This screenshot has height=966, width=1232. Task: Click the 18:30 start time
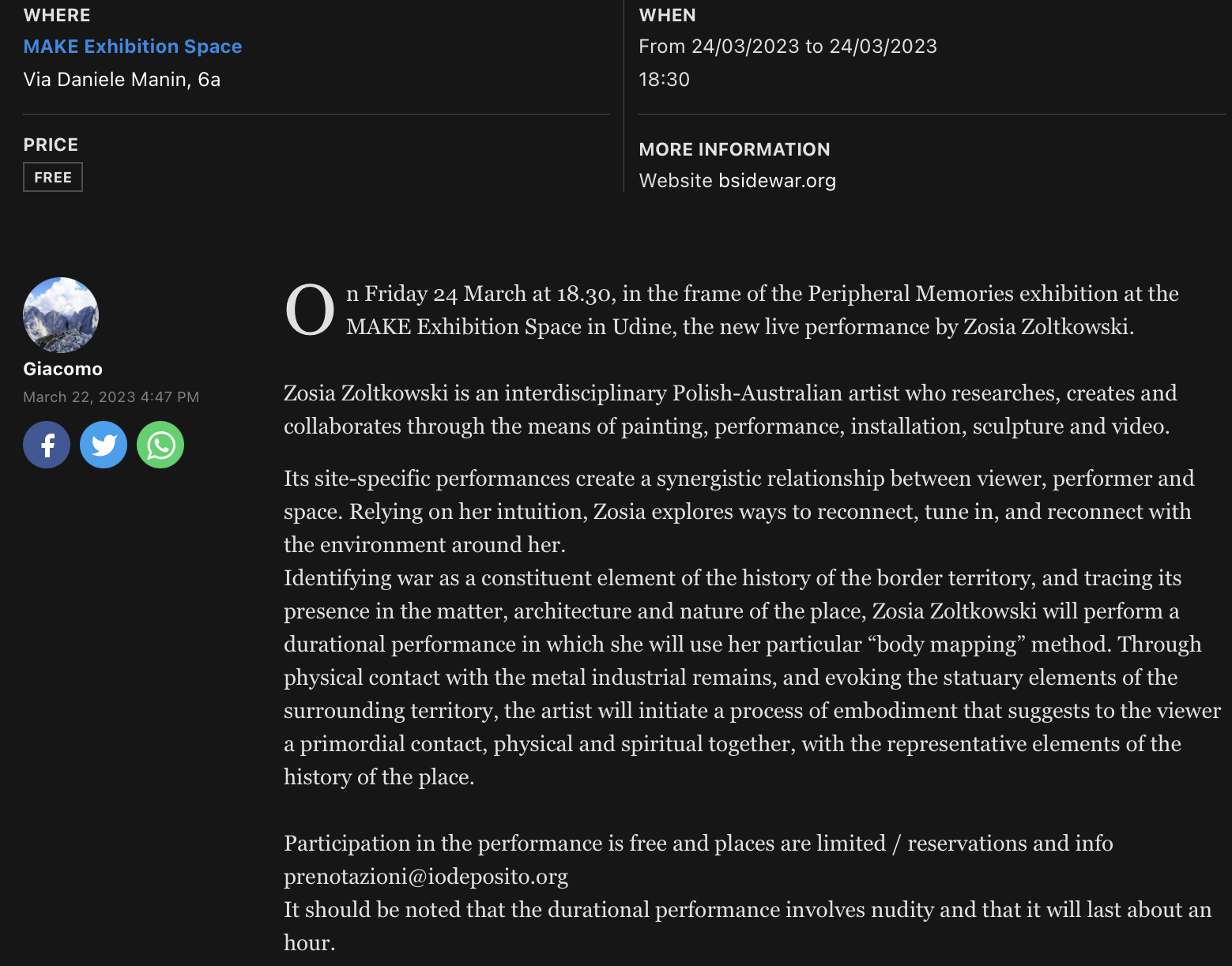pos(664,80)
